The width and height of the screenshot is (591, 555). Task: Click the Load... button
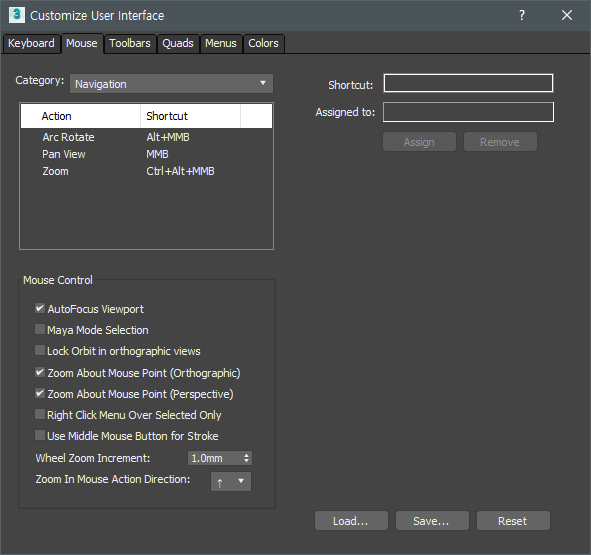(x=351, y=521)
